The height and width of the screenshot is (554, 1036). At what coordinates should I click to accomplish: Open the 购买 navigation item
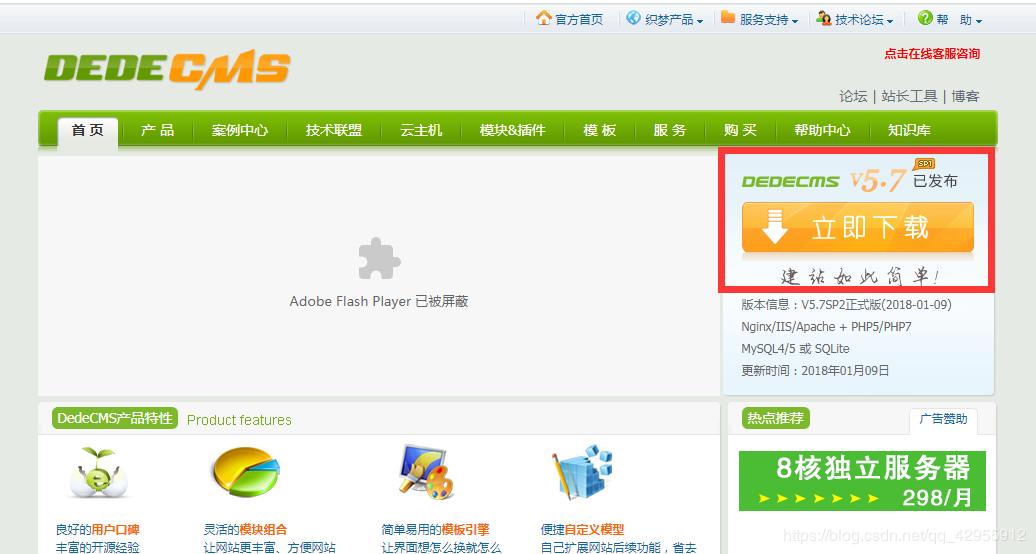coord(740,130)
